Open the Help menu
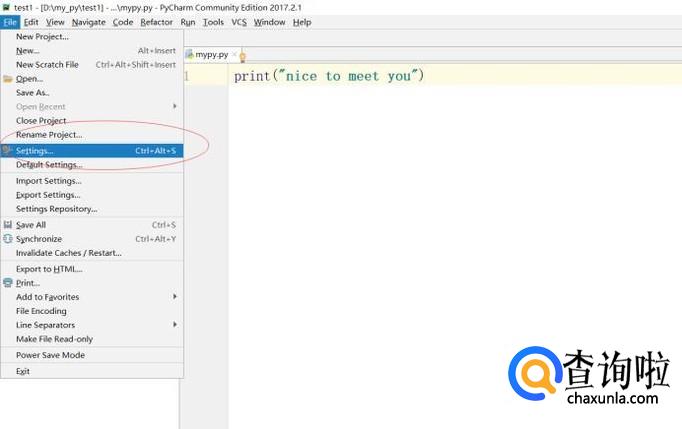682x429 pixels. click(302, 22)
